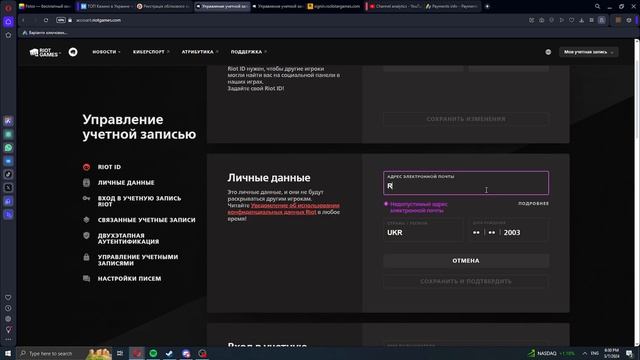Click the heart bookmark icon in toolbar
640x360 pixels.
tap(571, 20)
